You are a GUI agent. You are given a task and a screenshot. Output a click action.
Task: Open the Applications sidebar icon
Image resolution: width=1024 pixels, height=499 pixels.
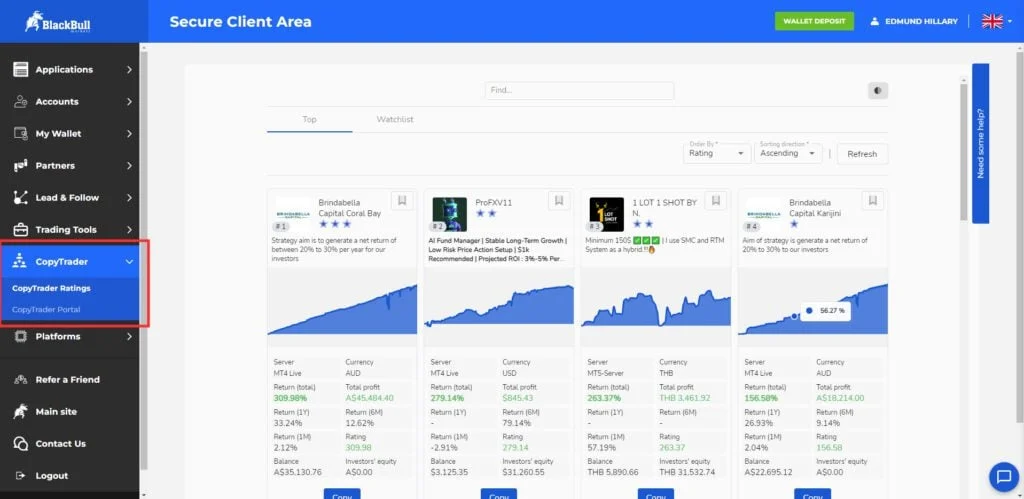pos(20,69)
